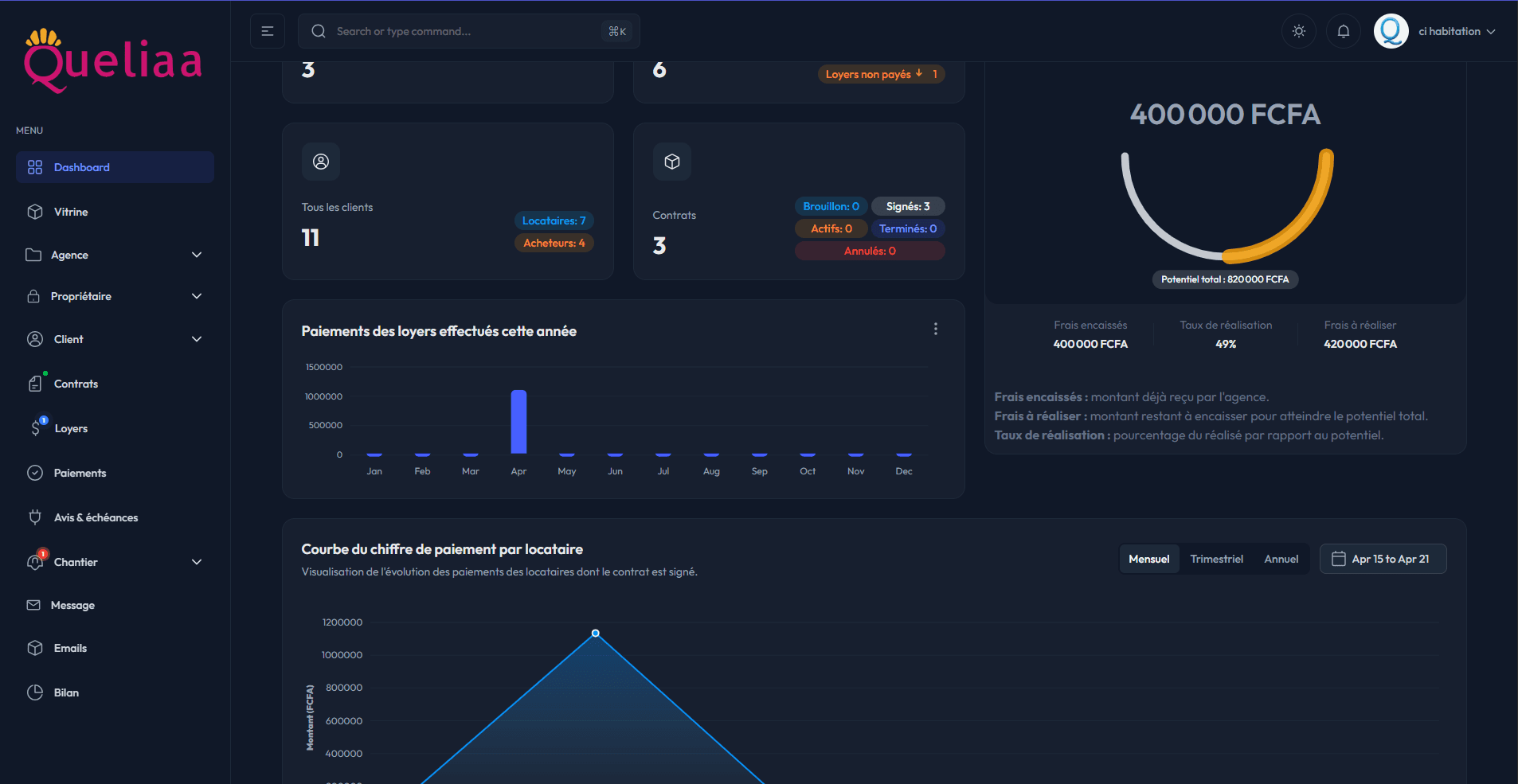Click the Tous les clients count 11
This screenshot has height=784, width=1518.
(311, 238)
